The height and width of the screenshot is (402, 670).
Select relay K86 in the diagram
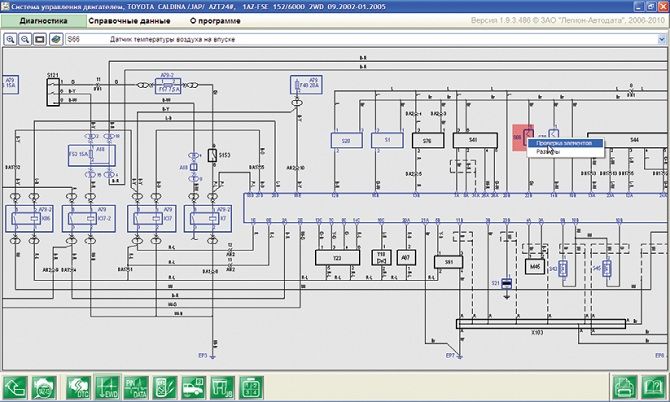(29, 219)
